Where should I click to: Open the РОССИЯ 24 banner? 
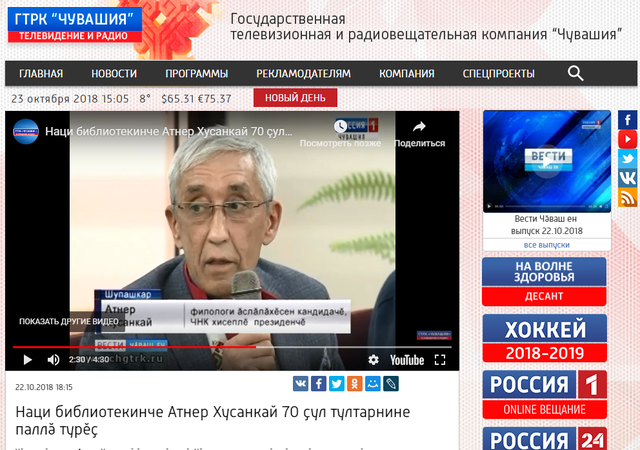pyautogui.click(x=544, y=439)
